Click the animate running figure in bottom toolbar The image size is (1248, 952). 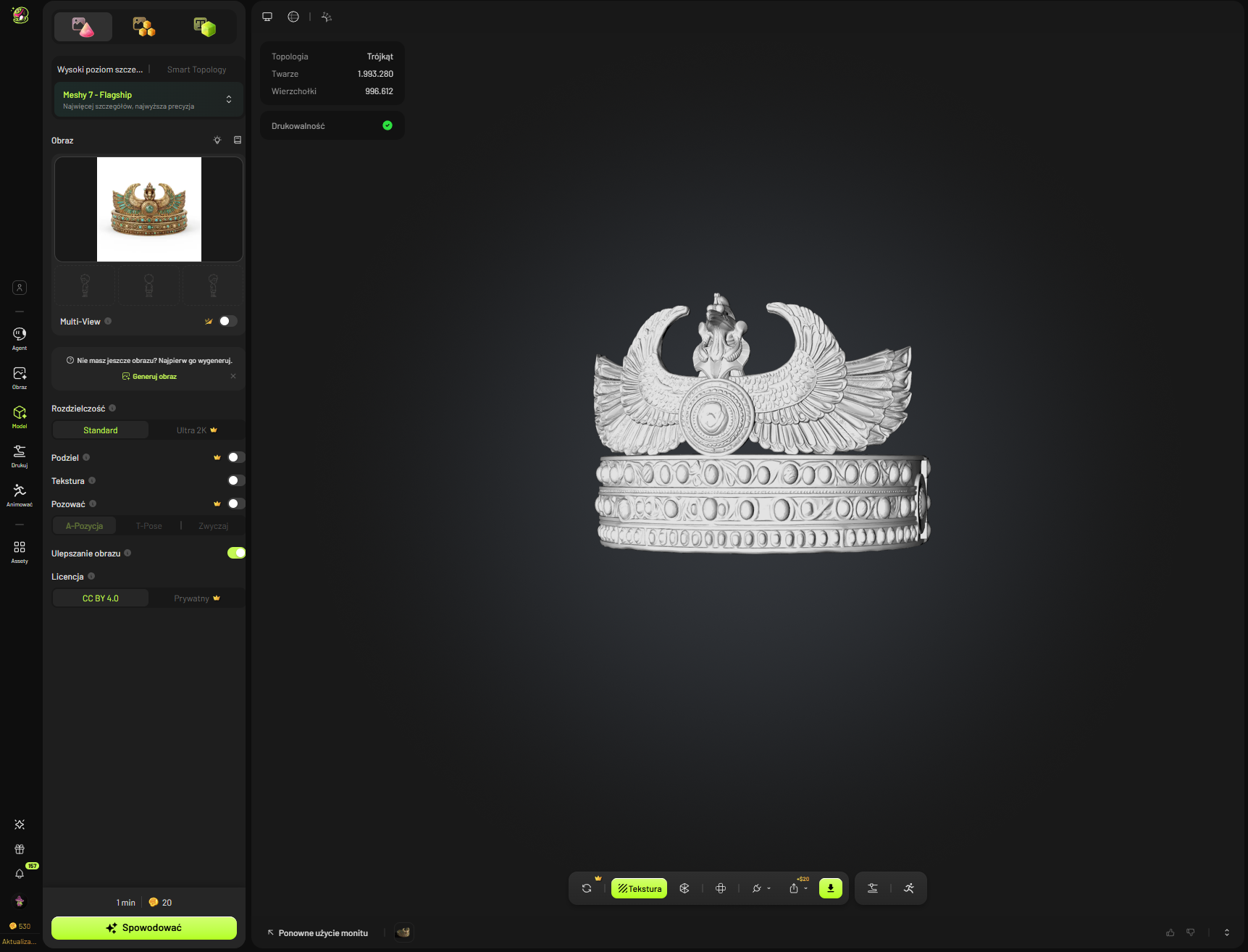click(x=909, y=888)
